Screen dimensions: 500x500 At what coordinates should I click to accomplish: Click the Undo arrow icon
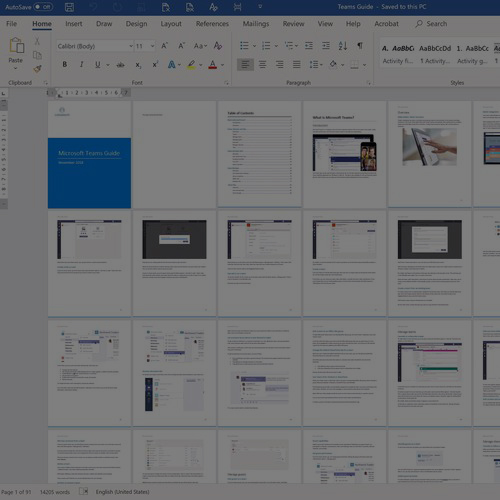[x=93, y=7]
